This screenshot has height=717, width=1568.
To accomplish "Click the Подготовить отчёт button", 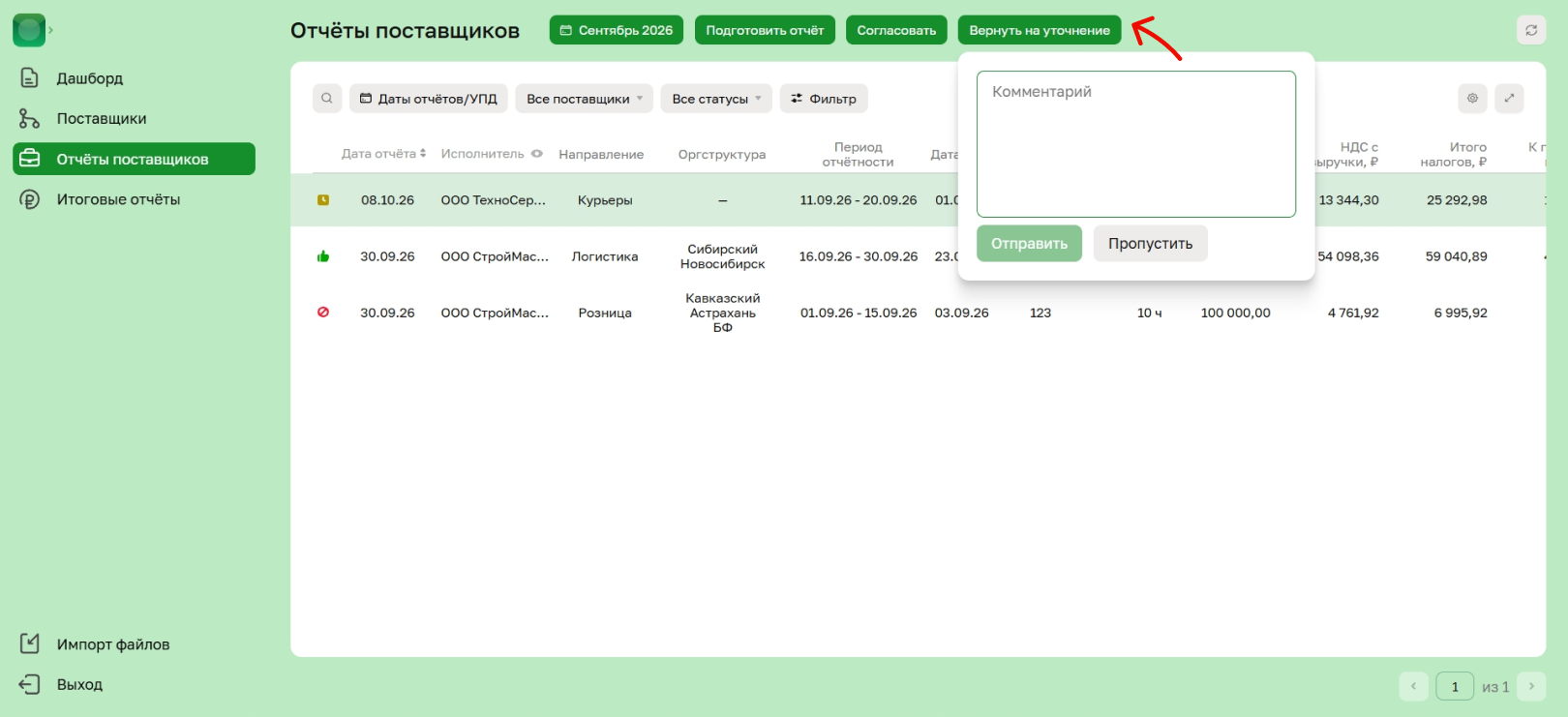I will [x=765, y=30].
